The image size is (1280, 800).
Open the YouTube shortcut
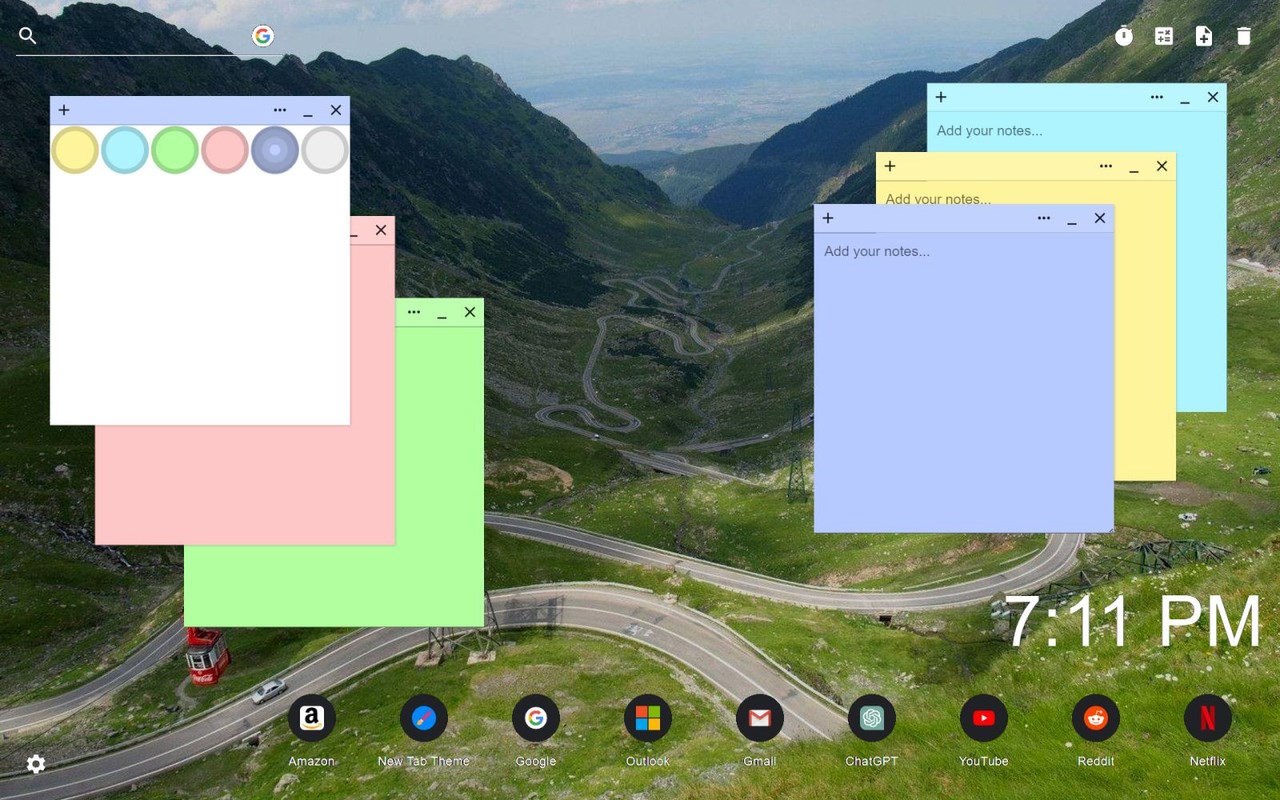[x=984, y=718]
